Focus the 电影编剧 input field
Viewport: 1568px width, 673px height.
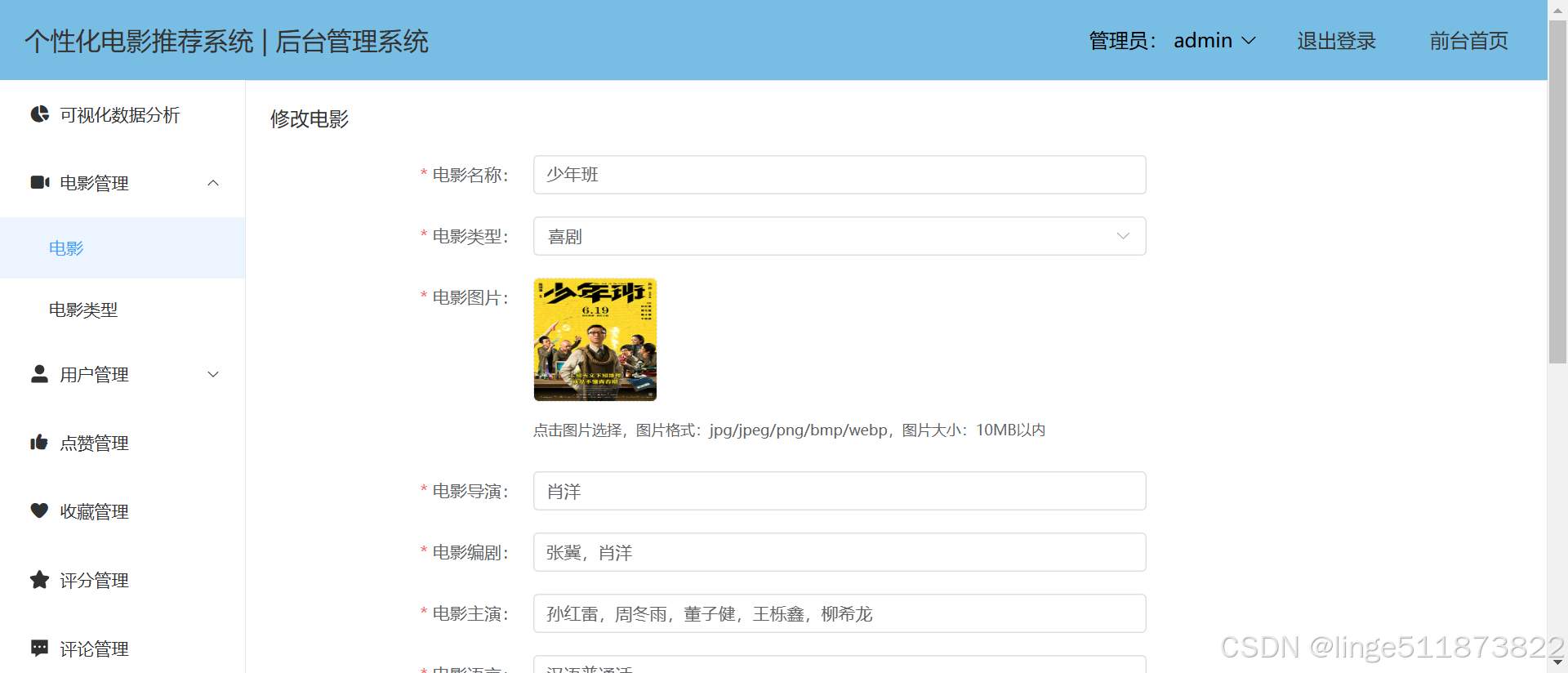click(840, 552)
